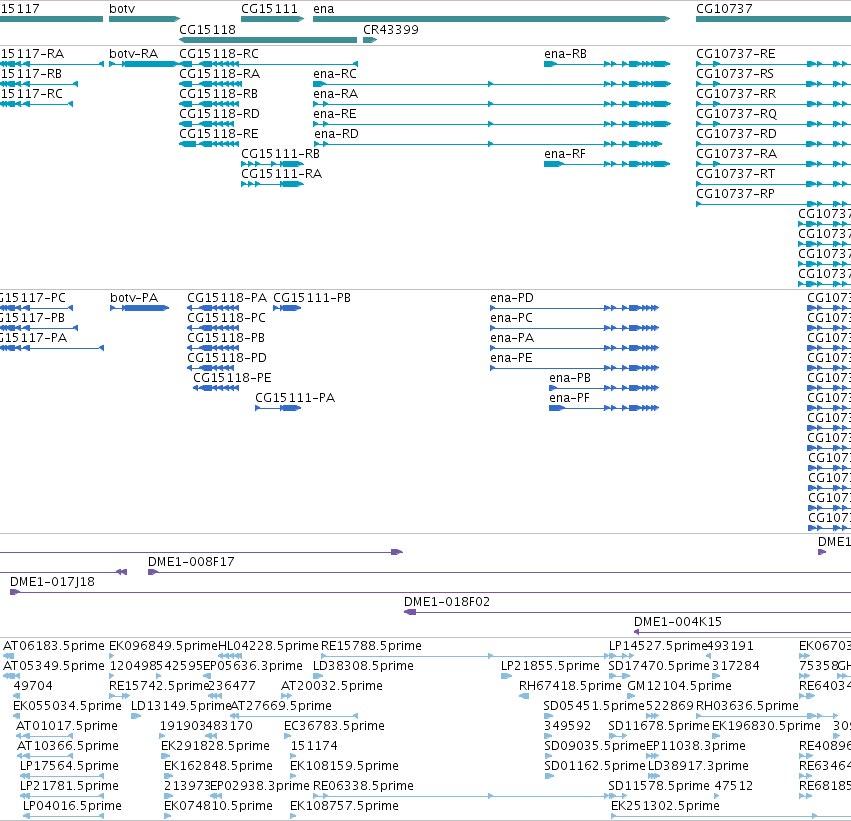Screen dimensions: 851x821
Task: Select protein CG15118-PA
Action: click(227, 298)
